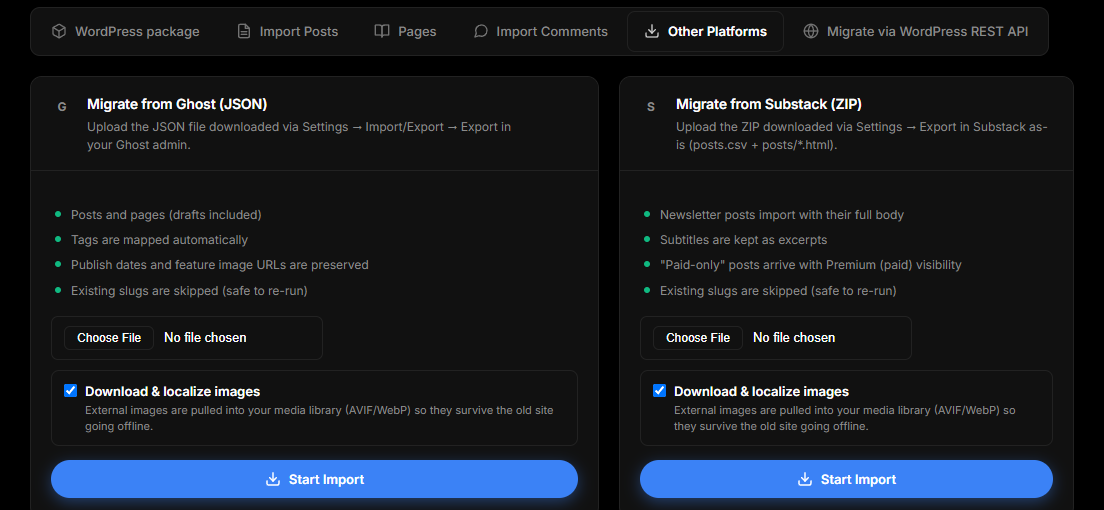Go to Import Comments tab
The image size is (1104, 510).
point(541,32)
